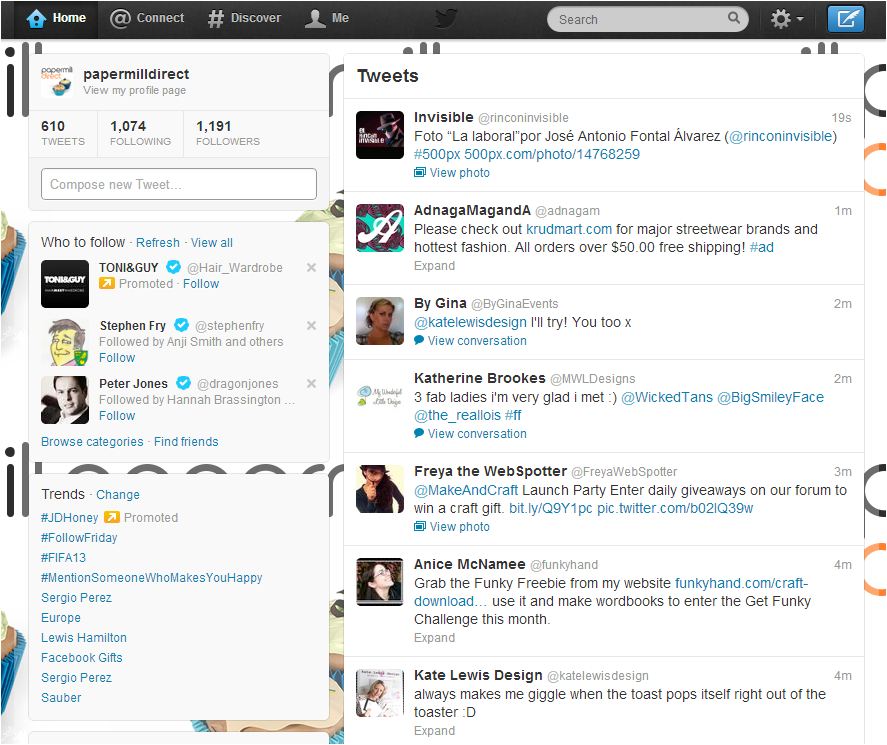Viewport: 887px width, 745px height.
Task: Click the search magnifier icon
Action: [734, 18]
